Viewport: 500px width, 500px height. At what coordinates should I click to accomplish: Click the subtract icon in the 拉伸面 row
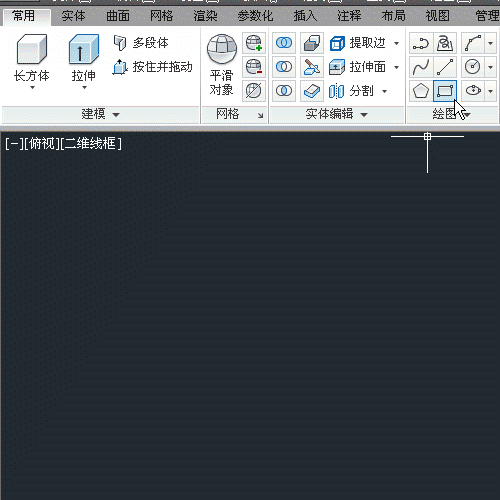point(284,67)
